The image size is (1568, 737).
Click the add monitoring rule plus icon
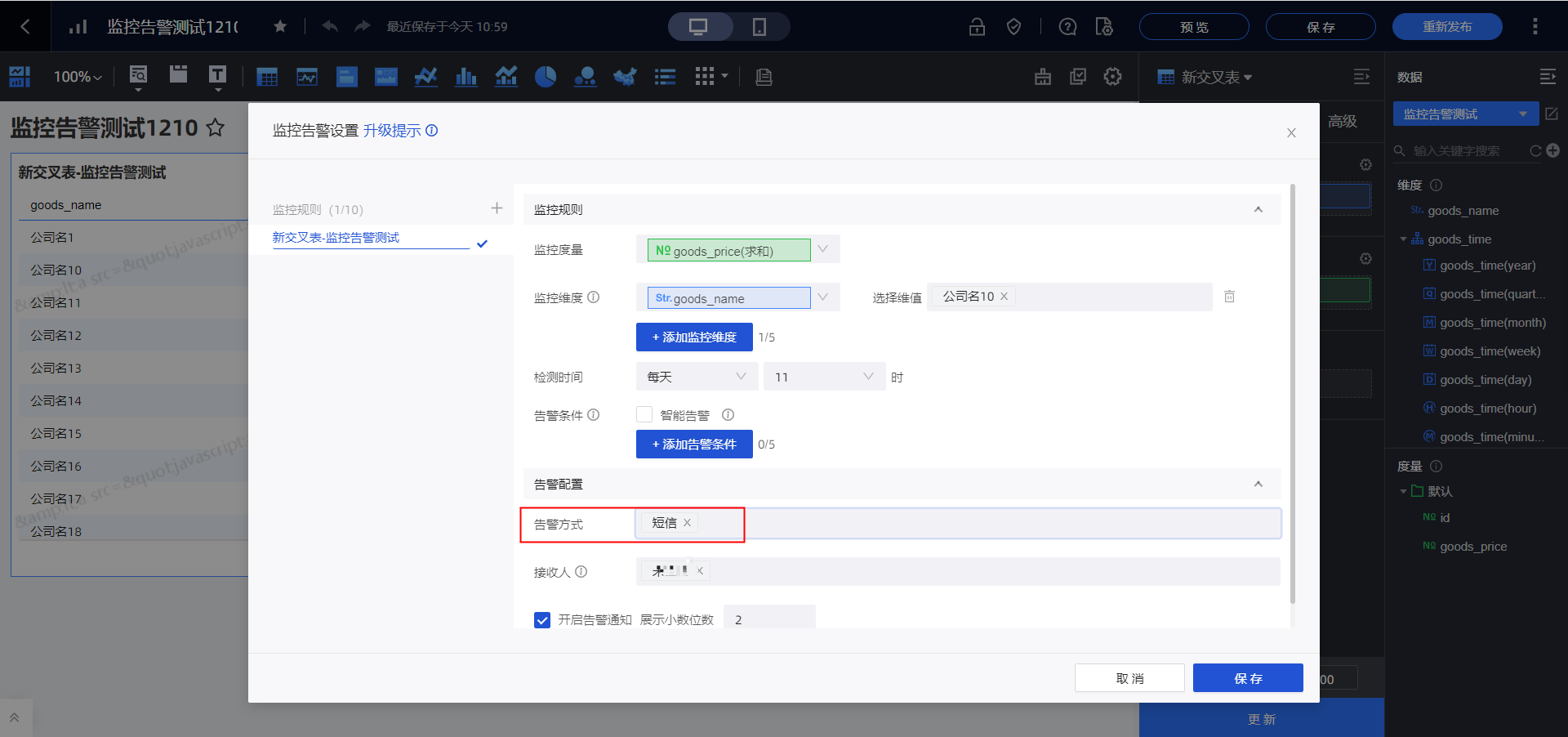[x=497, y=208]
